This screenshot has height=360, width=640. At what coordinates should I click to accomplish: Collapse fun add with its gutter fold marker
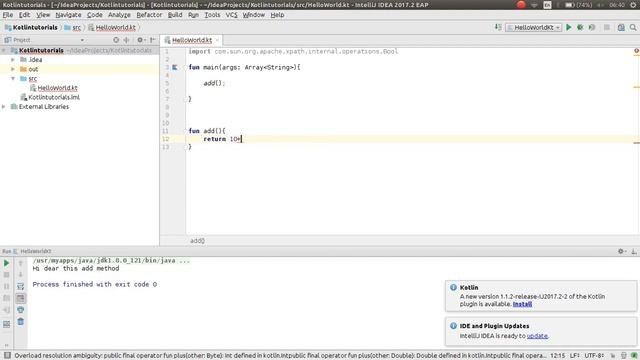point(186,131)
